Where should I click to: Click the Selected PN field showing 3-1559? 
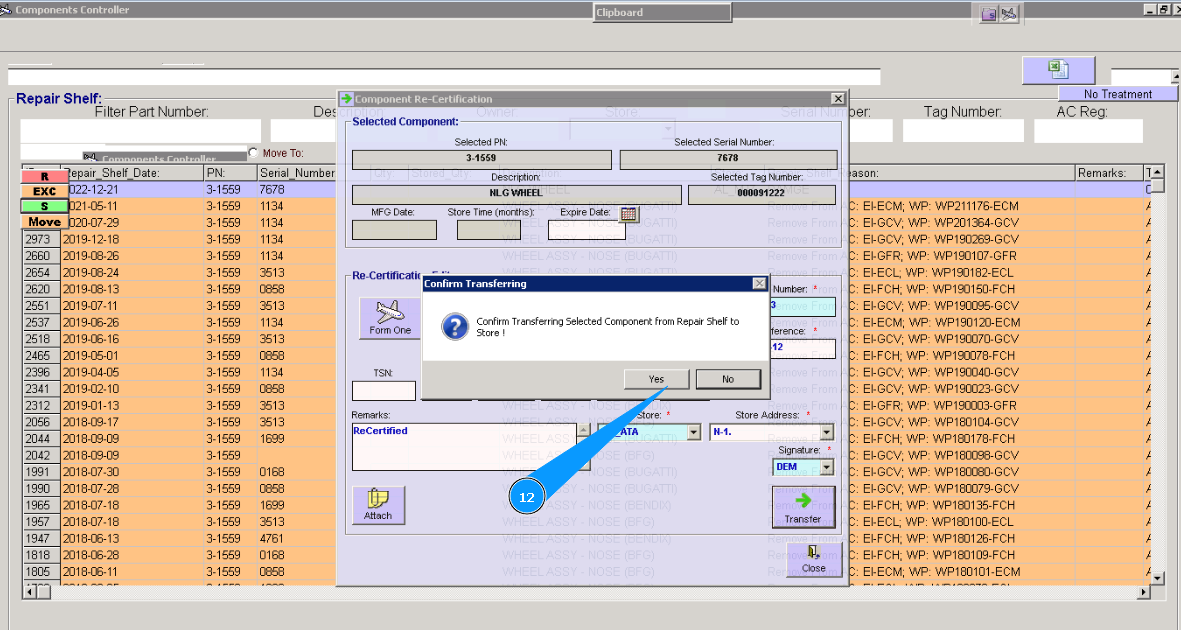[x=481, y=159]
